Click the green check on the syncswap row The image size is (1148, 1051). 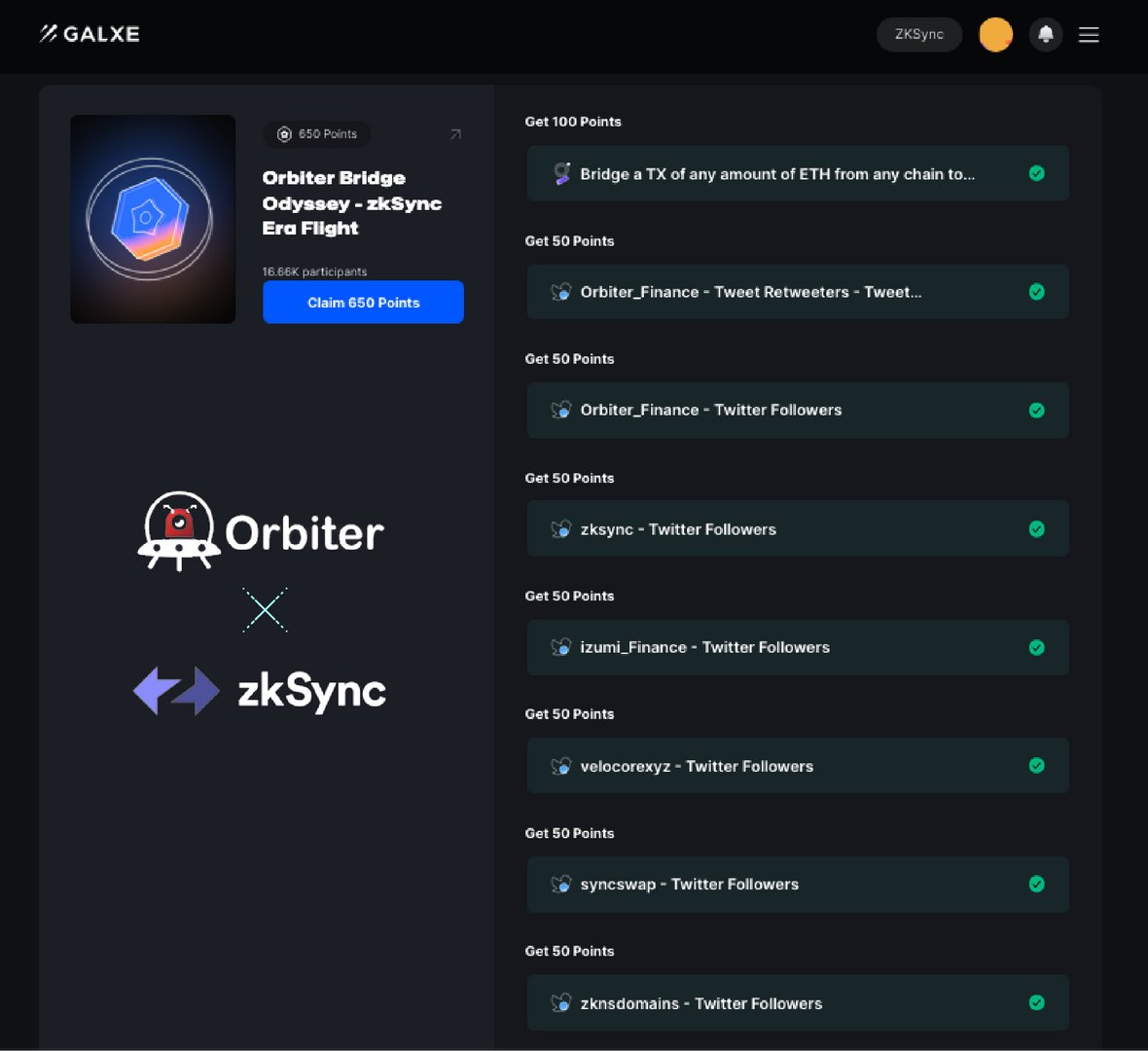(x=1037, y=884)
